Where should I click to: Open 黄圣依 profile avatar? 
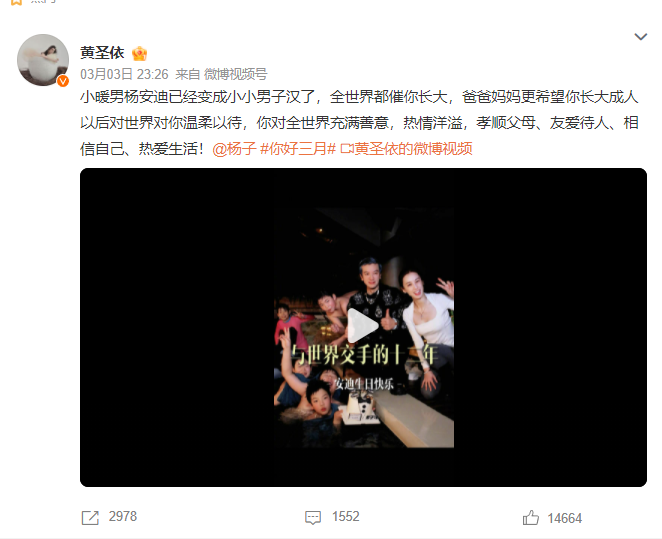(43, 60)
